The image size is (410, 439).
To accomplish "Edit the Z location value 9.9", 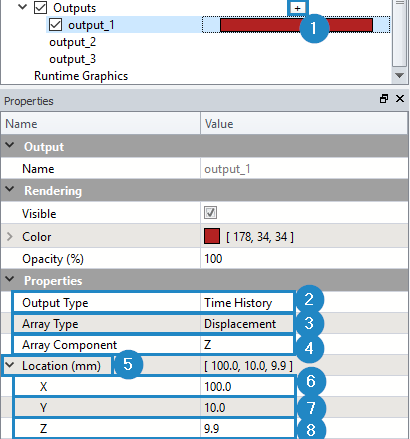I will click(x=247, y=428).
